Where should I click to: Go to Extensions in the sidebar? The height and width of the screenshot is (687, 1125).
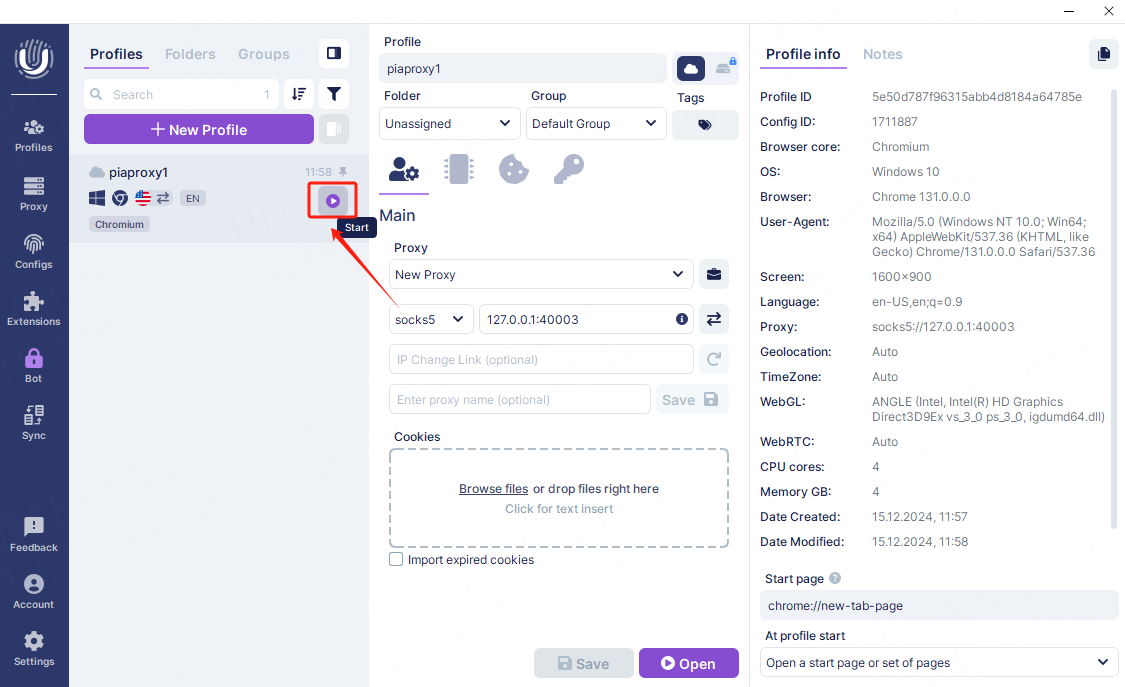[34, 308]
